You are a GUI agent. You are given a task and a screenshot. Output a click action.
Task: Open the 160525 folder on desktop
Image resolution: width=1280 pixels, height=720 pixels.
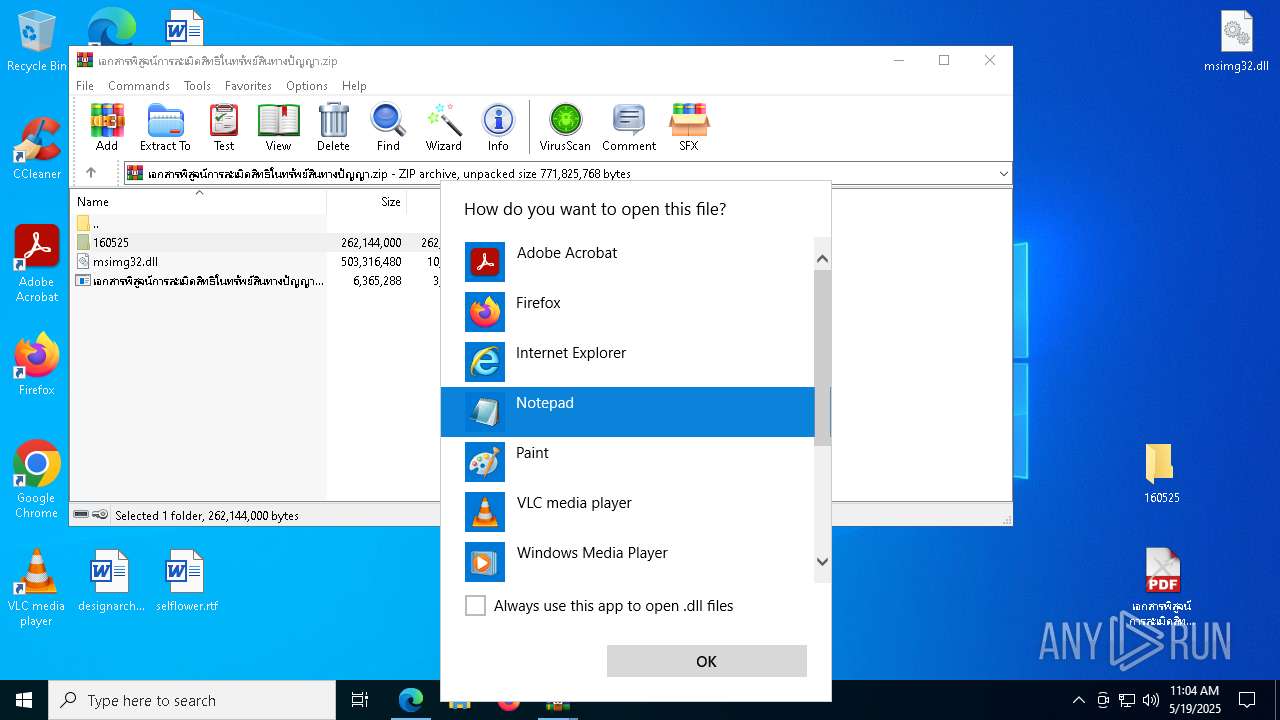(x=1161, y=473)
